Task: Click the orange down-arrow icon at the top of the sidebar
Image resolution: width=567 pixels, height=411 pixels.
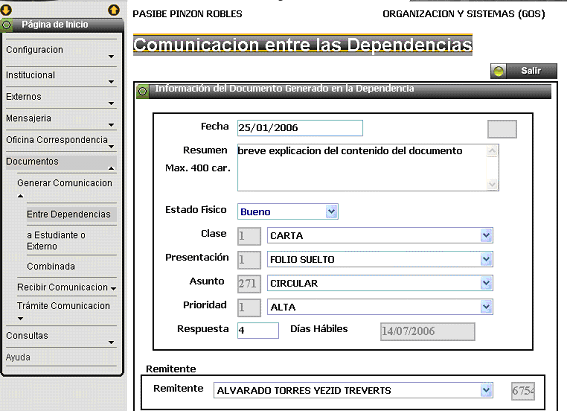Action: [6, 10]
